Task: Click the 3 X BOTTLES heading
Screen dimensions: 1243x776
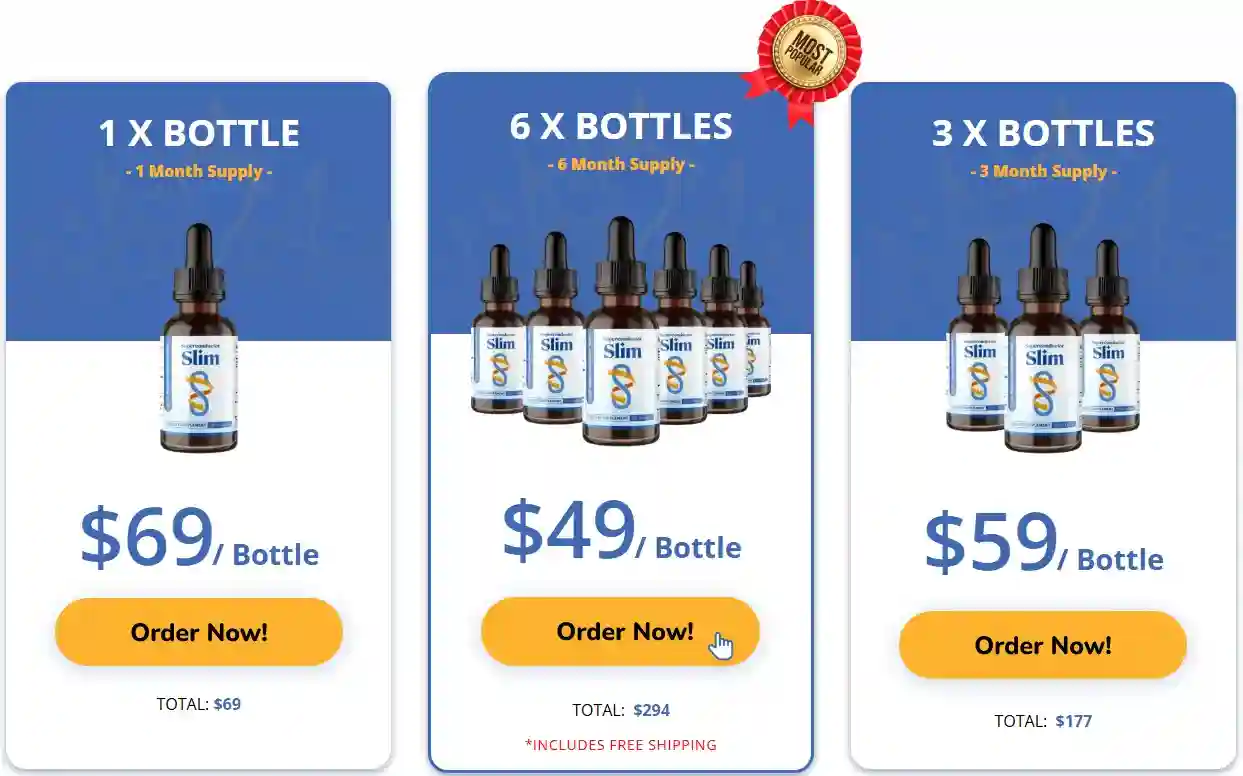Action: [x=1043, y=133]
